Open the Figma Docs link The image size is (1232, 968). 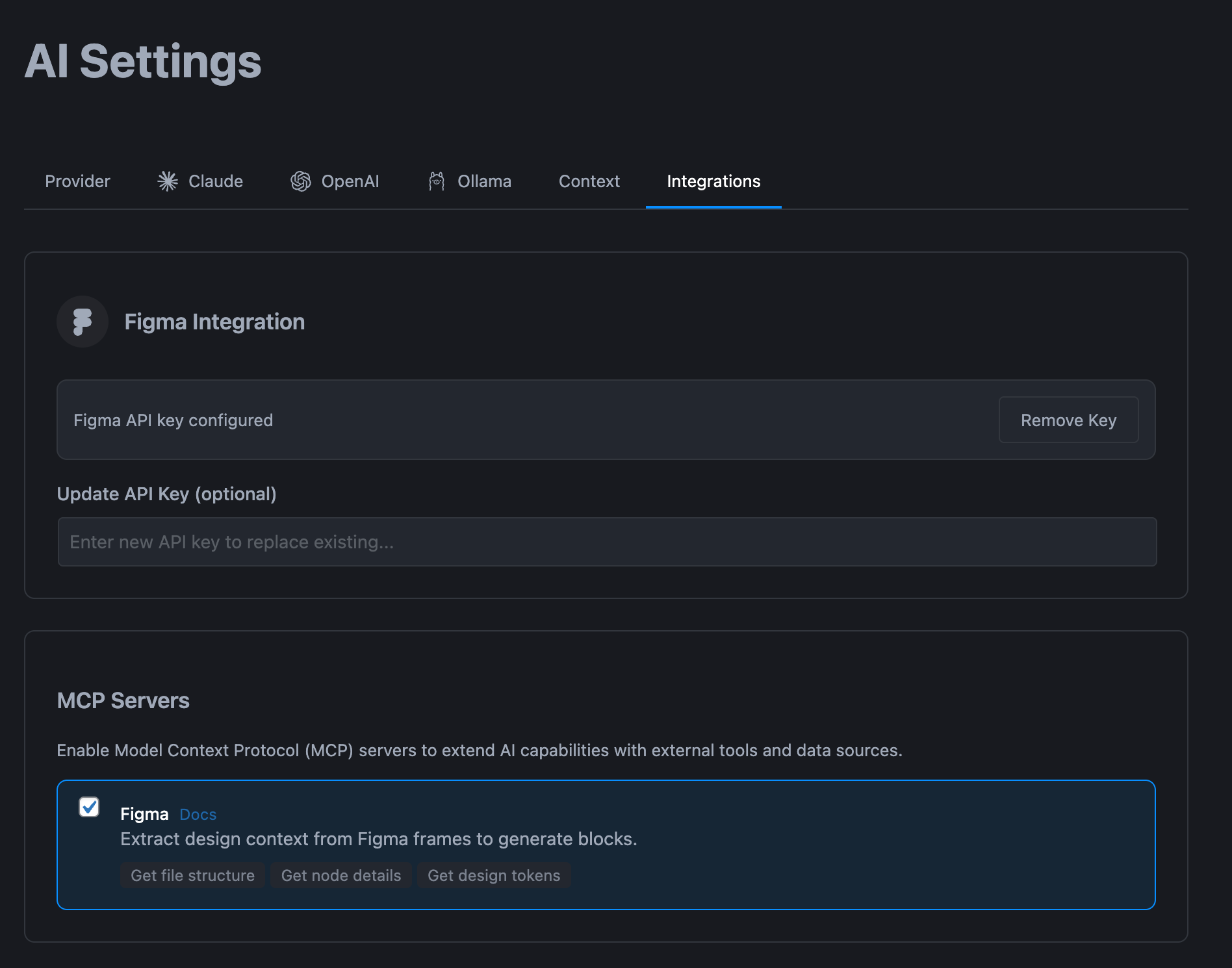tap(198, 814)
